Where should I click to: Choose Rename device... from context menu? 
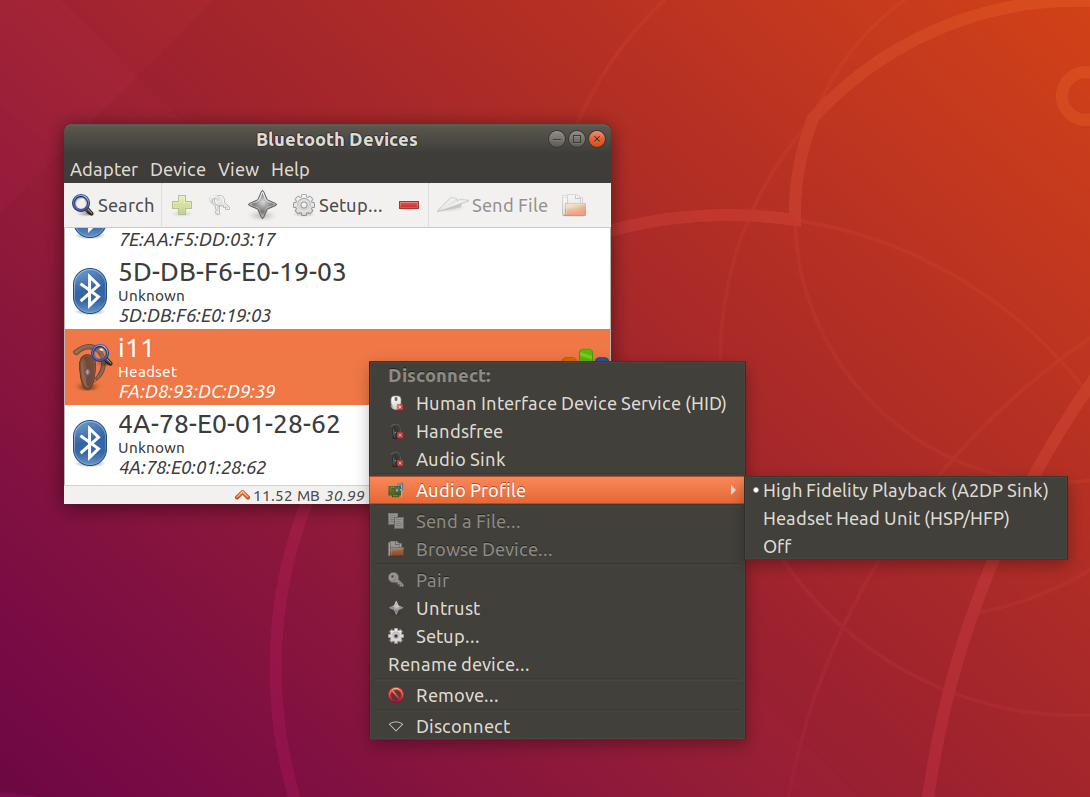tap(558, 664)
